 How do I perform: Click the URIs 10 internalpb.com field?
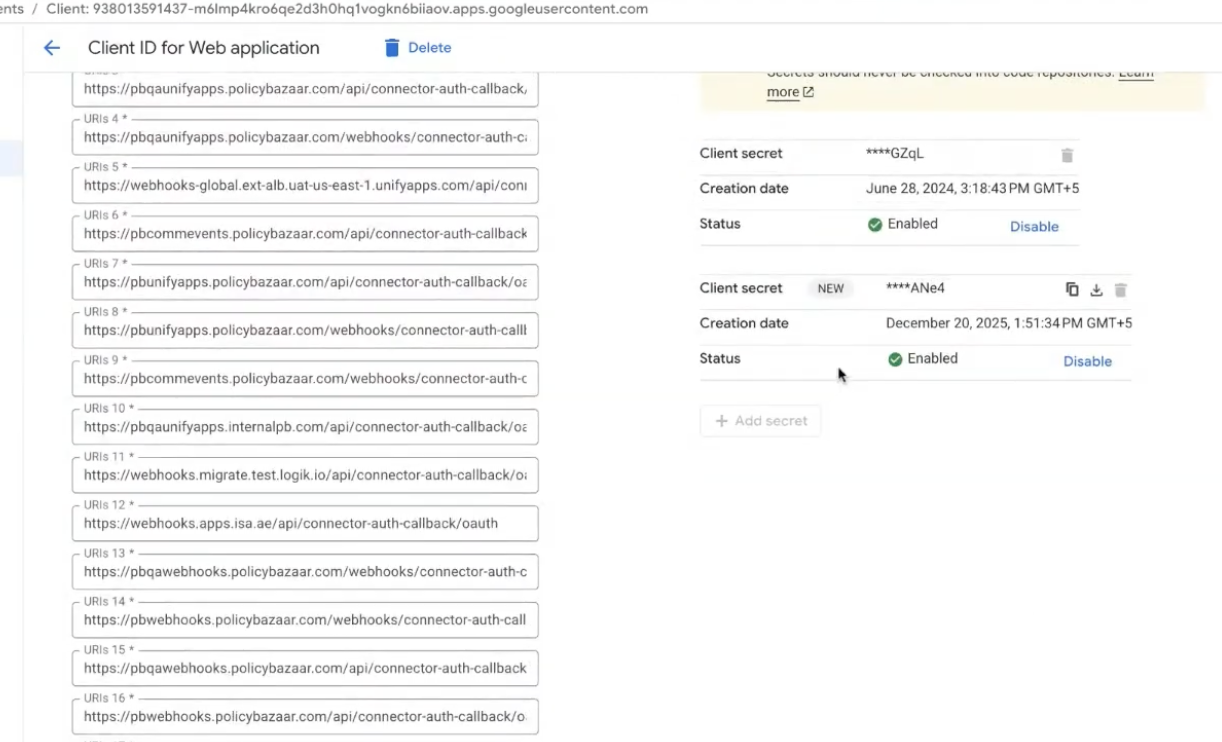[x=305, y=427]
